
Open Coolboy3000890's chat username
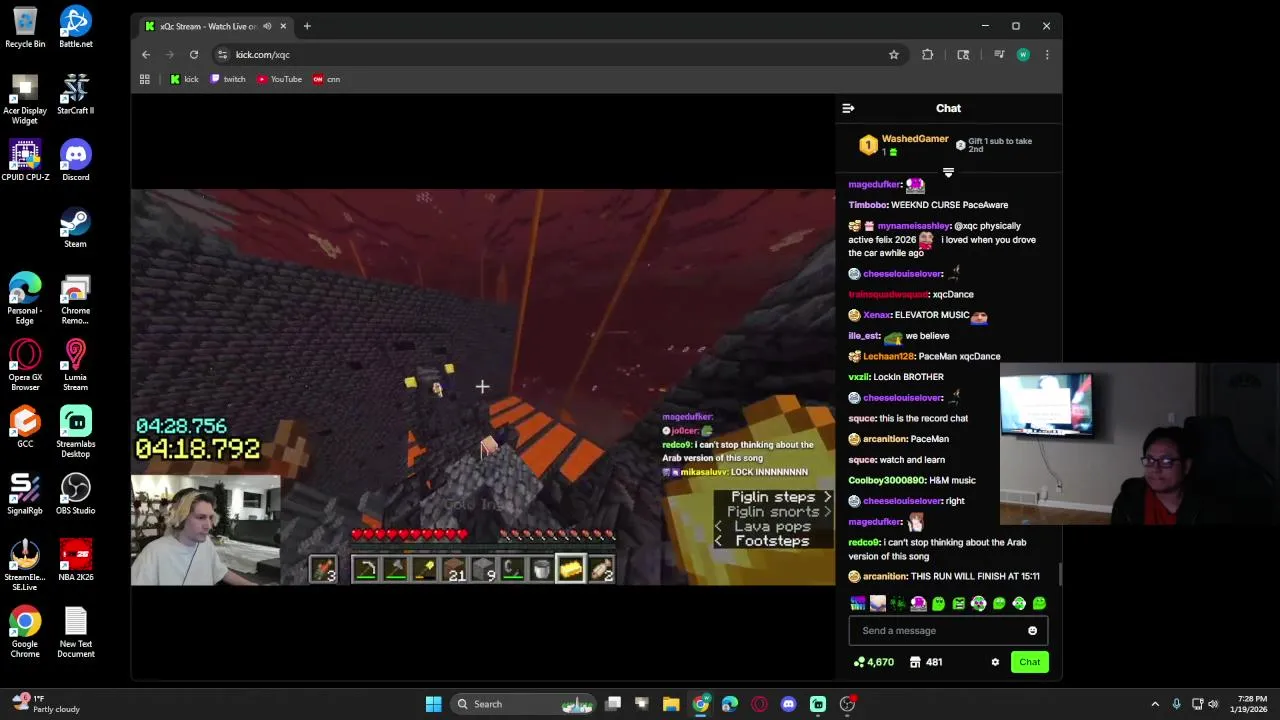tap(886, 480)
